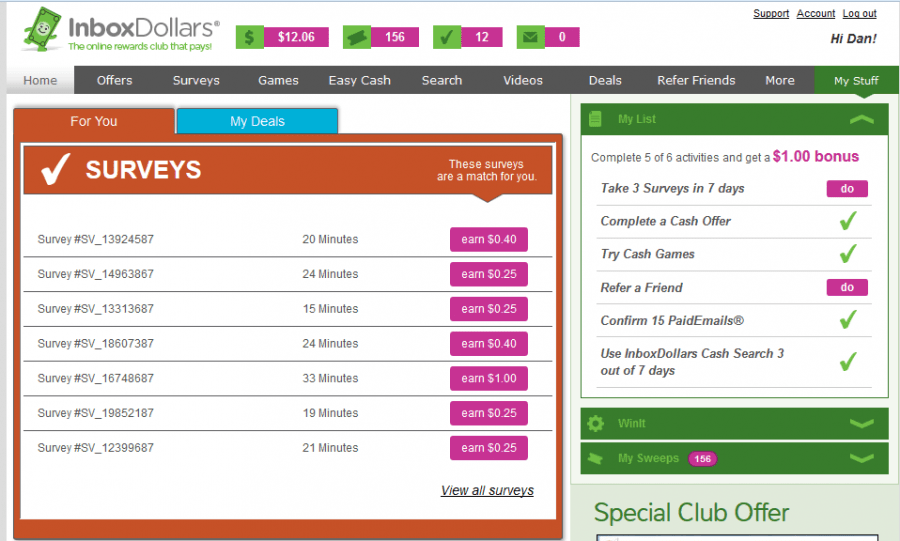Click the 156 badge beside My Sweeps

[702, 458]
